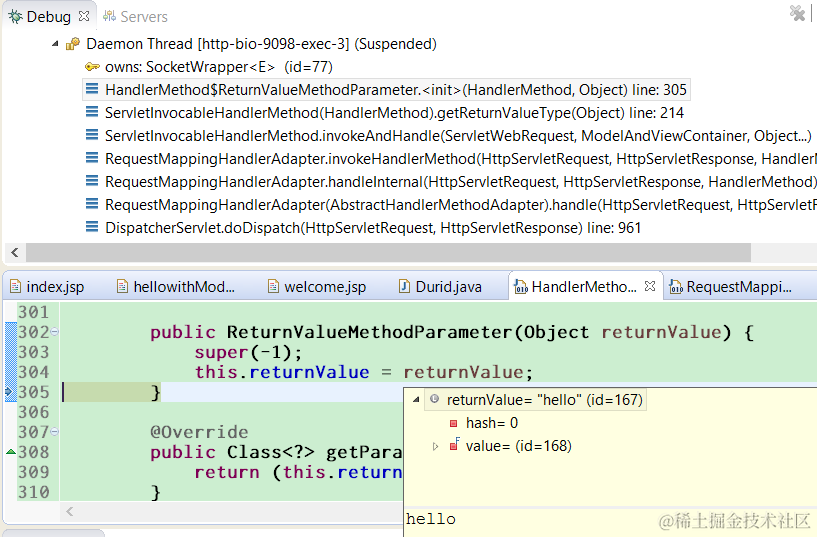Click the returnValue variable icon
The width and height of the screenshot is (817, 537).
tap(434, 399)
